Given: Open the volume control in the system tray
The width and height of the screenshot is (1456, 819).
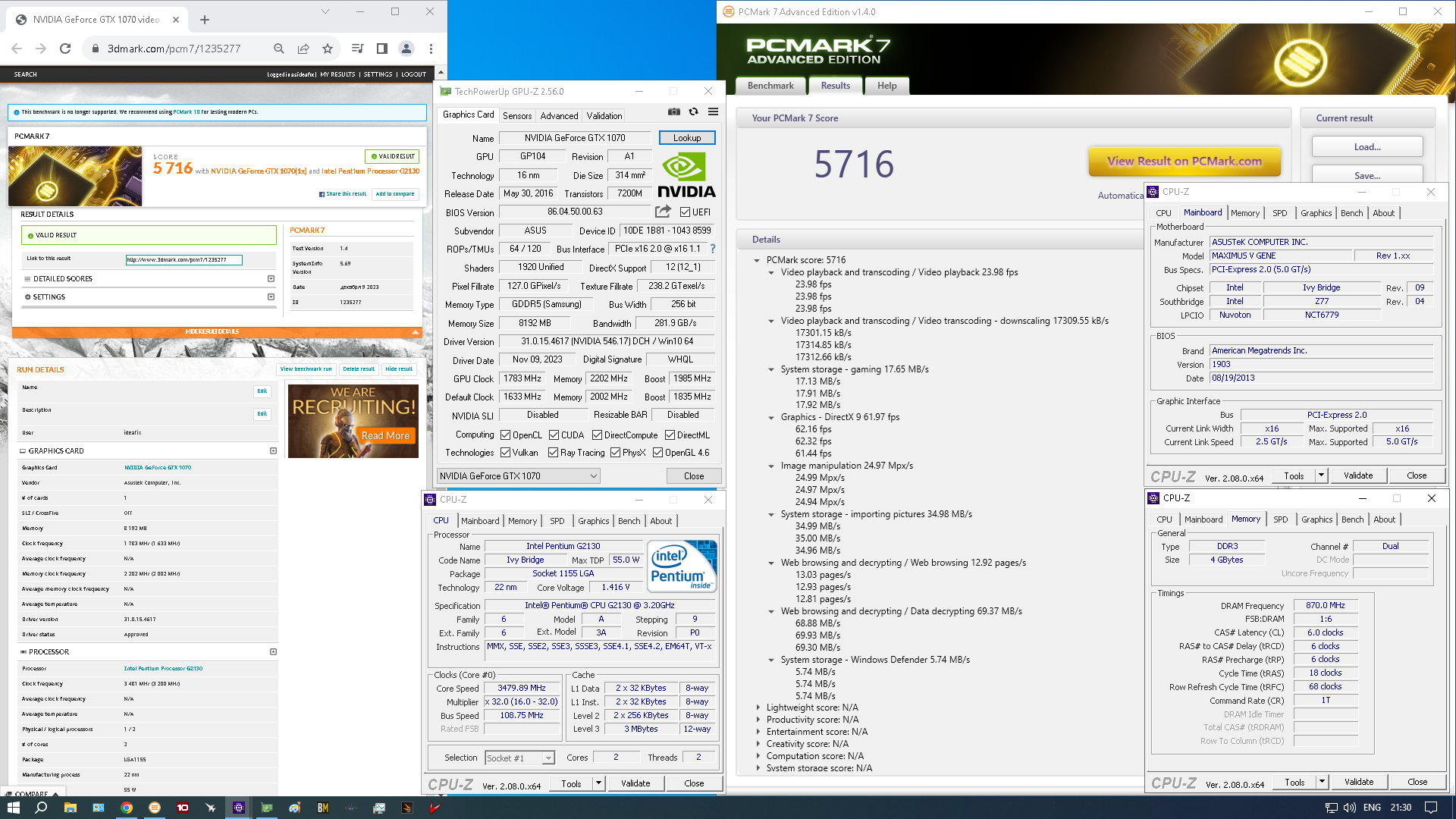Looking at the screenshot, I should tap(1351, 808).
